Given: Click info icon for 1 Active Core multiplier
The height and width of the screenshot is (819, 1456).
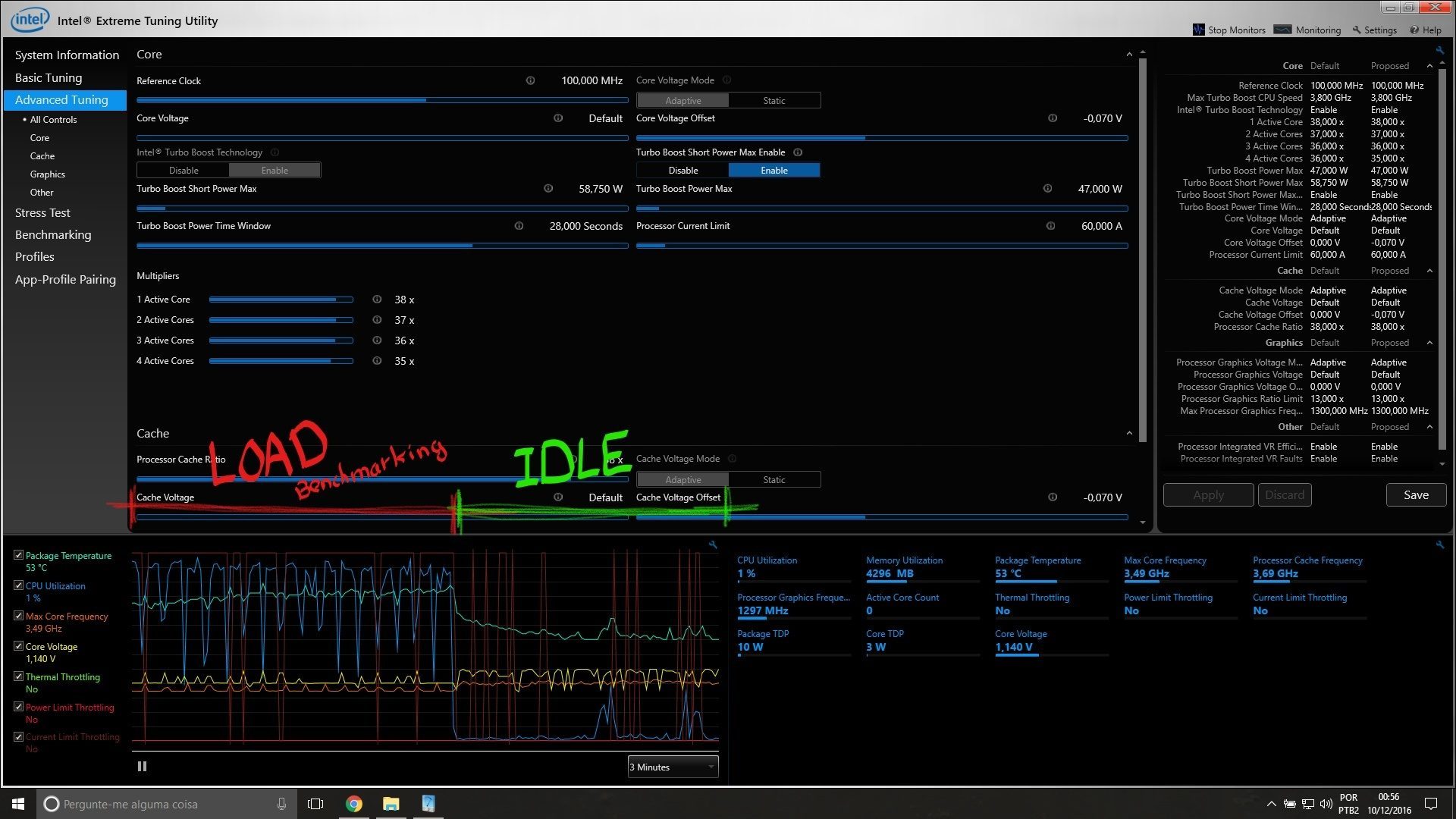Looking at the screenshot, I should tap(377, 300).
